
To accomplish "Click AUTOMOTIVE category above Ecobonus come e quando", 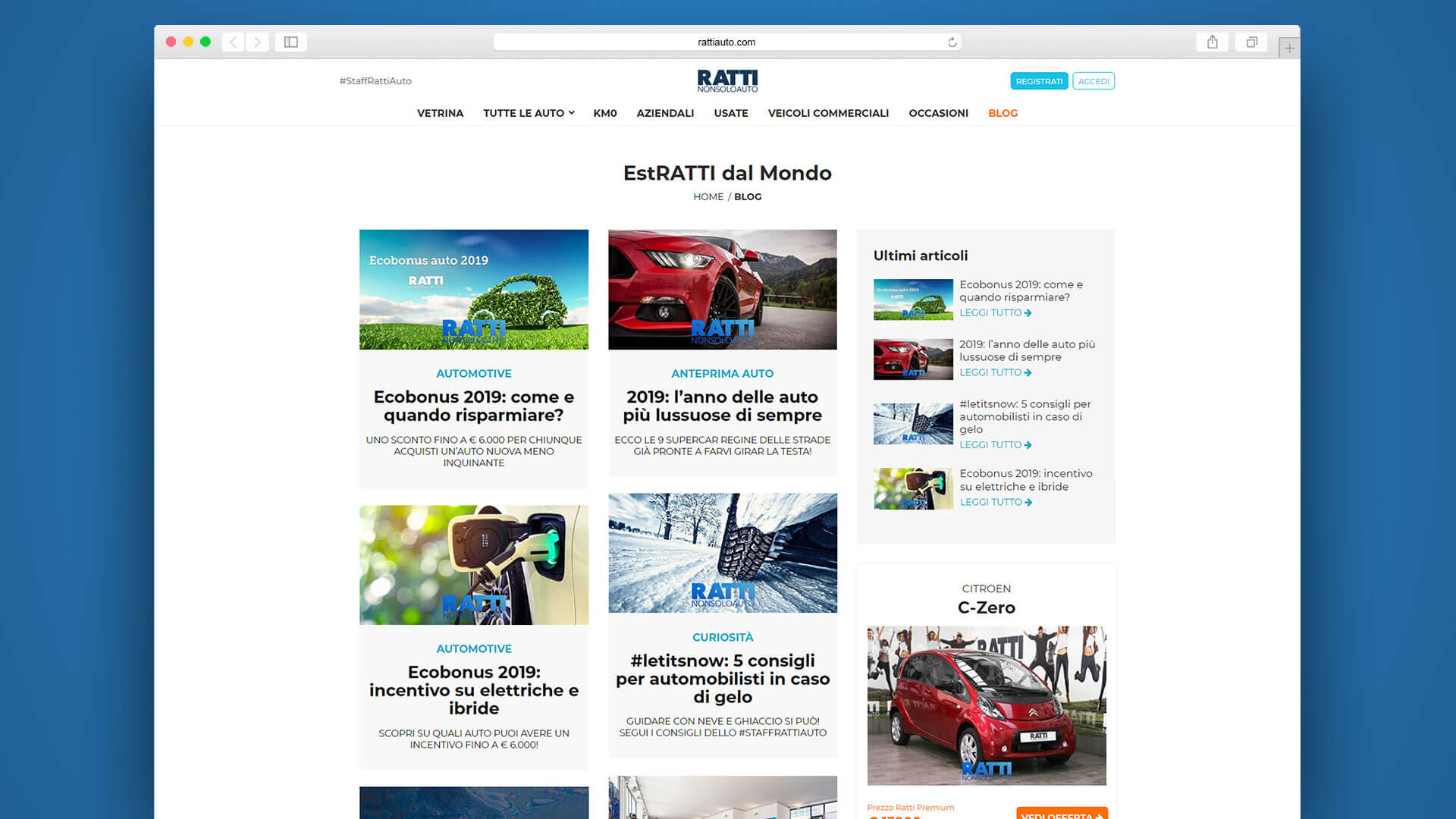I will tap(474, 373).
